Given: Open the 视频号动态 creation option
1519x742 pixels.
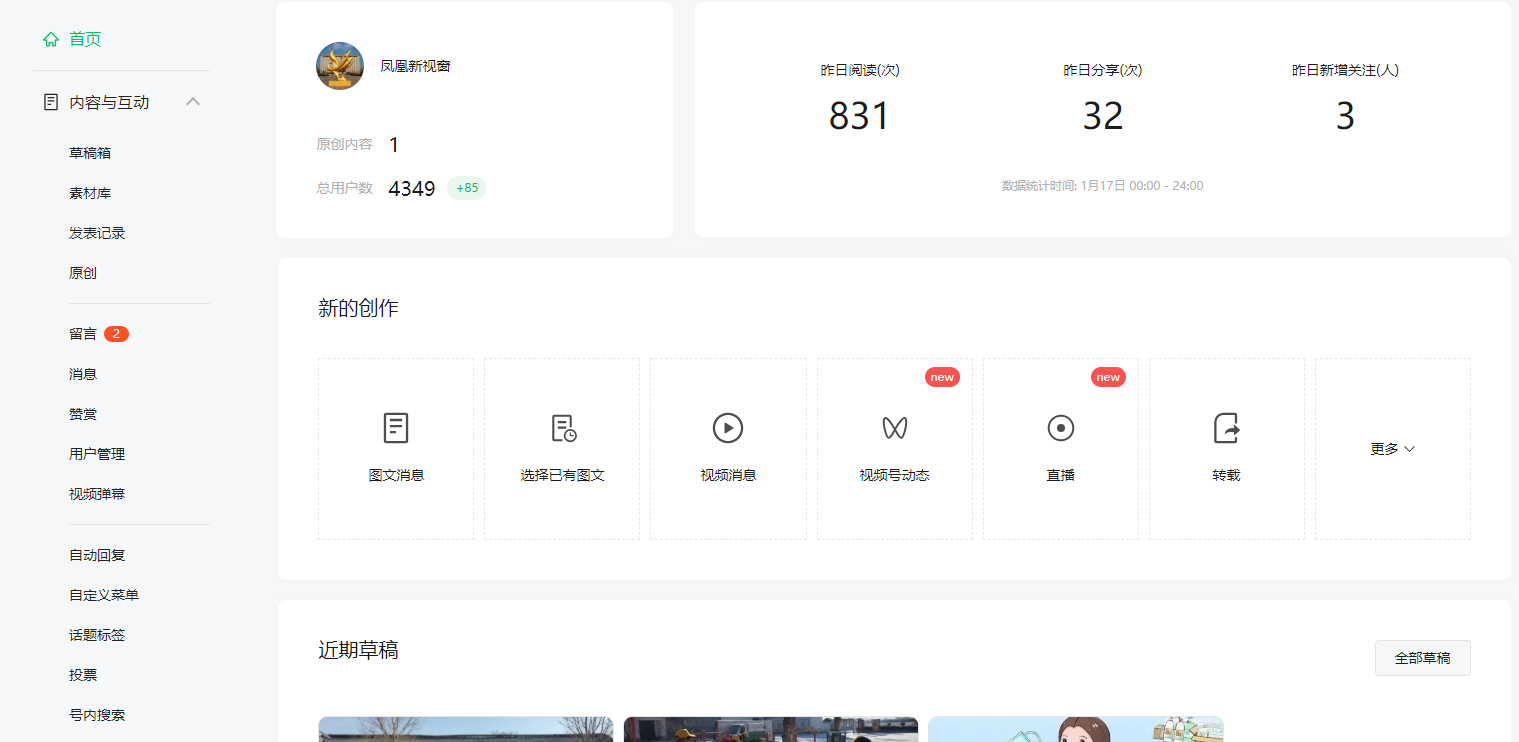Looking at the screenshot, I should (893, 448).
